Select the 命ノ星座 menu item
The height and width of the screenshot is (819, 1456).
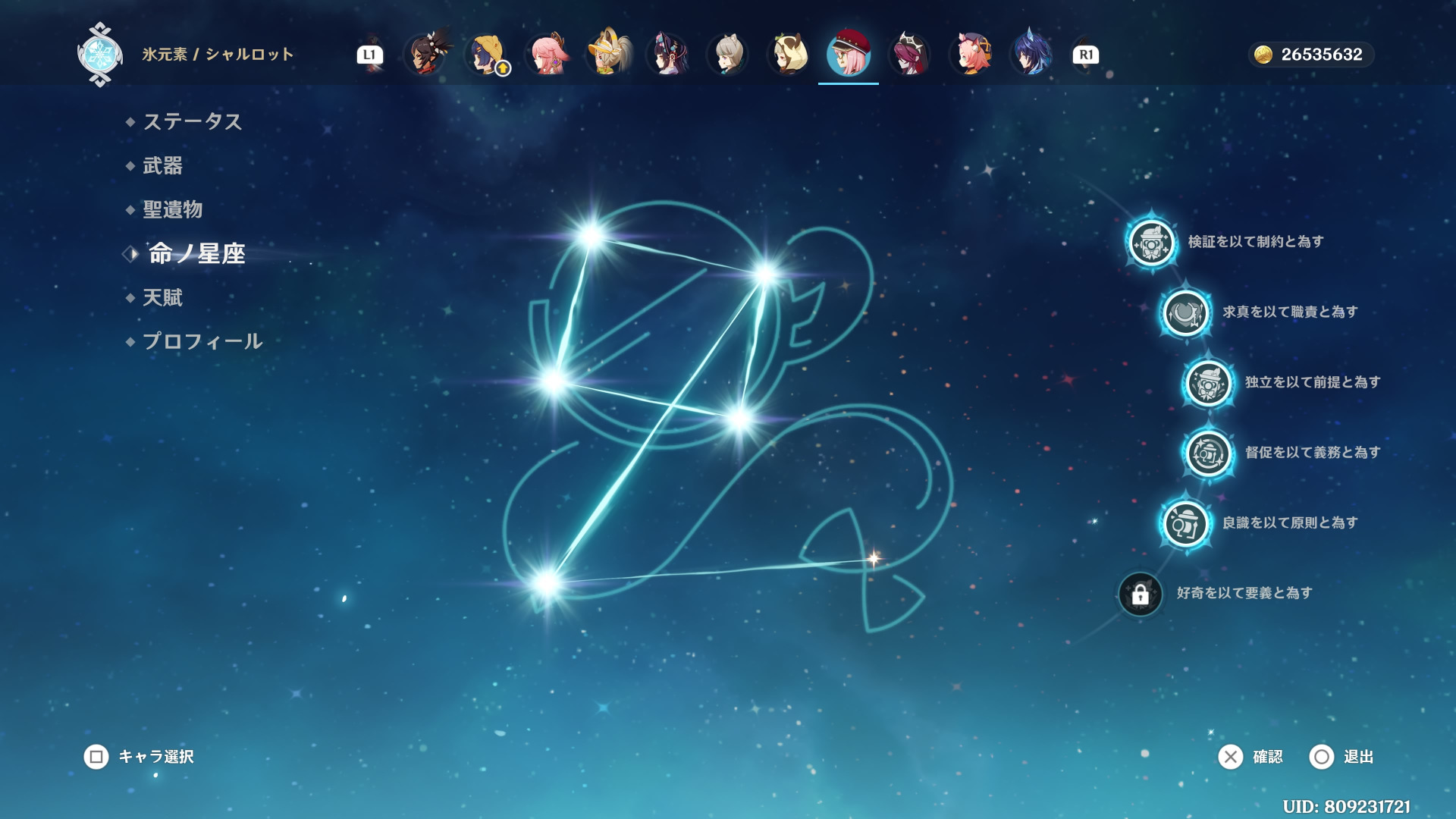pos(197,253)
